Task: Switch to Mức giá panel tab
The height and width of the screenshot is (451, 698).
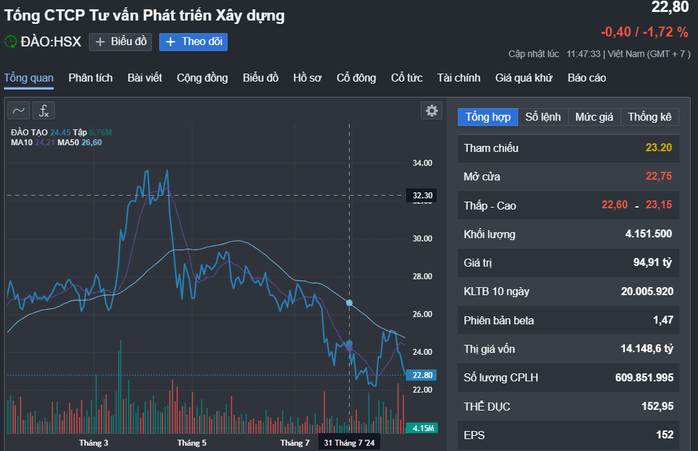Action: pos(594,117)
